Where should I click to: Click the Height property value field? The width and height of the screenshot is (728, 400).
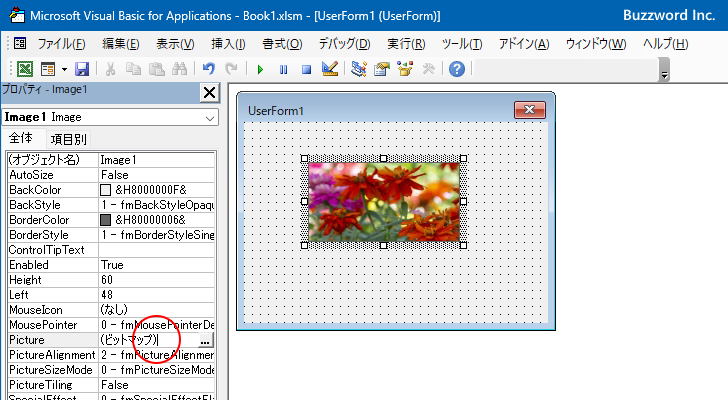(156, 280)
